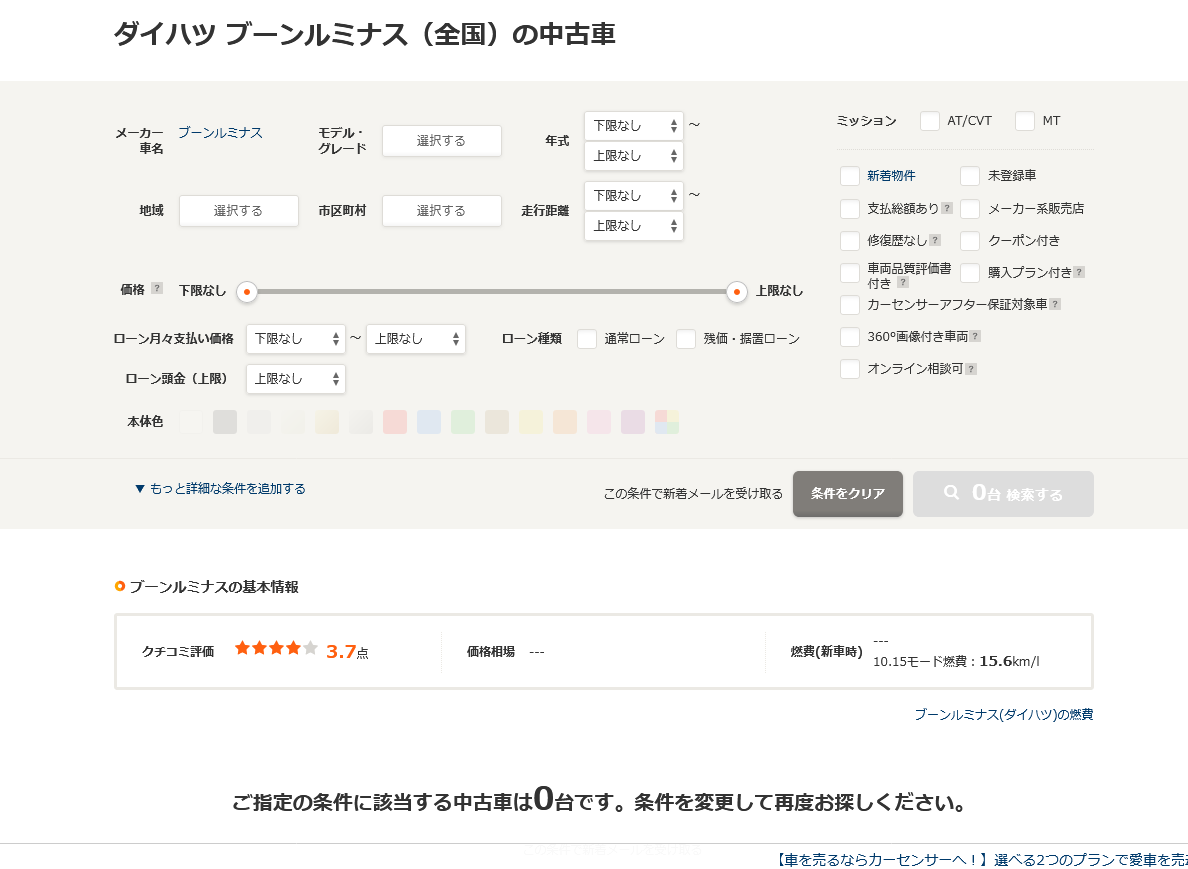Click the star rating icons for クチコミ評価
The height and width of the screenshot is (869, 1188).
click(x=276, y=648)
